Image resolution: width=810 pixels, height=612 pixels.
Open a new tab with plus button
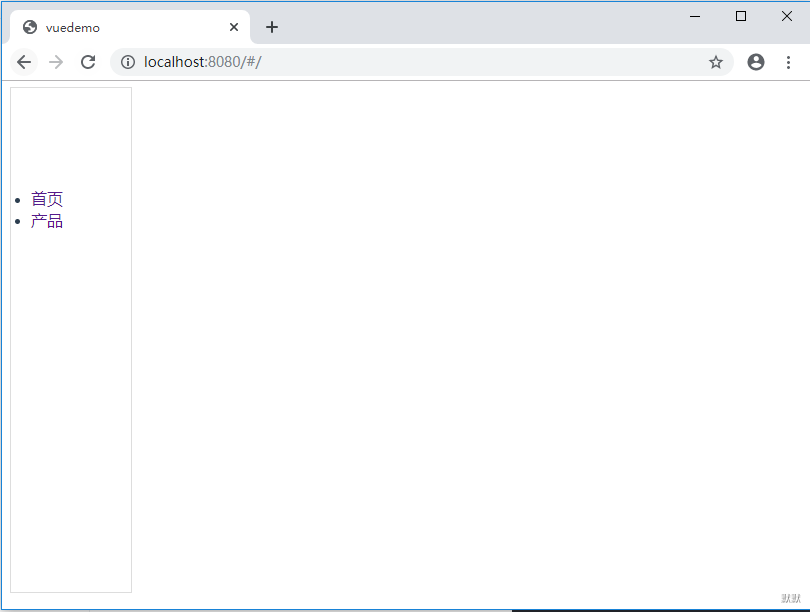point(272,27)
